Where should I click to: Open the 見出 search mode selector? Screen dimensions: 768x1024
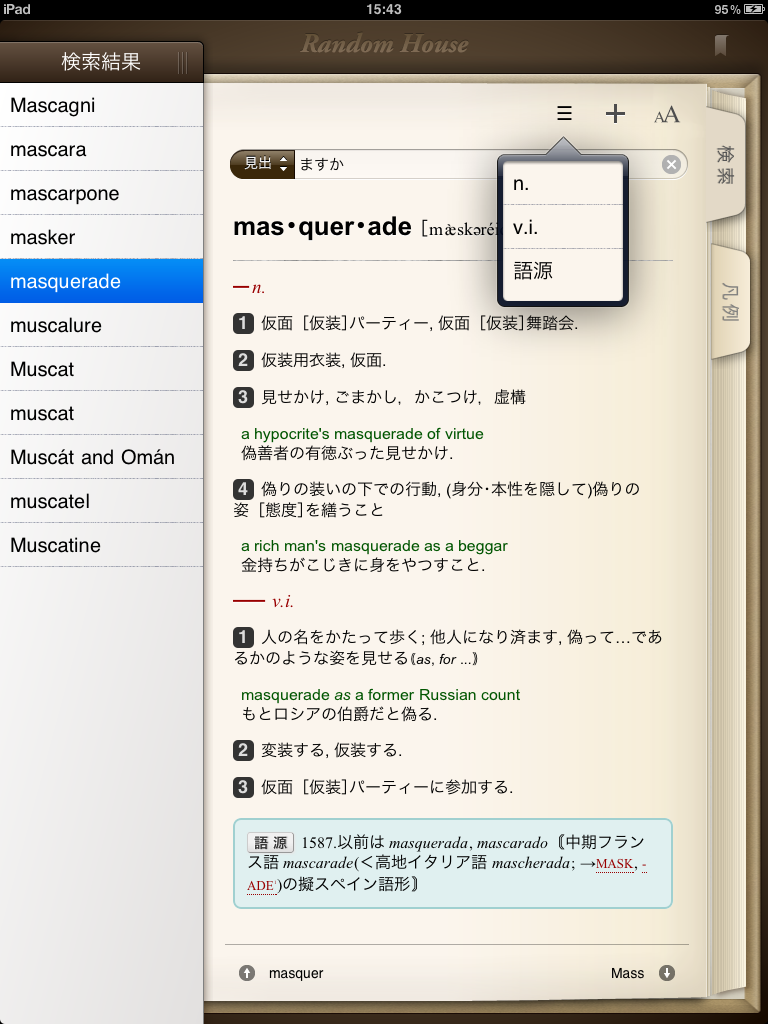262,164
